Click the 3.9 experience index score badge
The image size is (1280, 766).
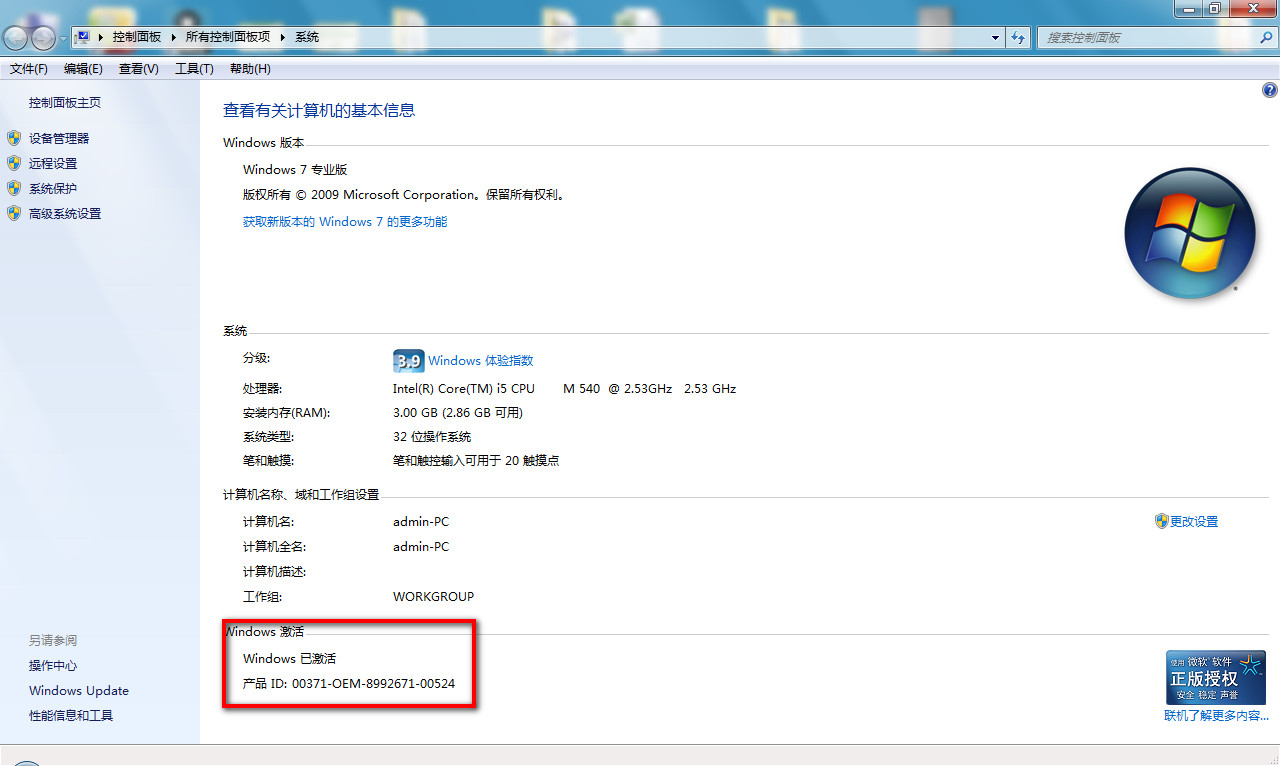(x=409, y=361)
